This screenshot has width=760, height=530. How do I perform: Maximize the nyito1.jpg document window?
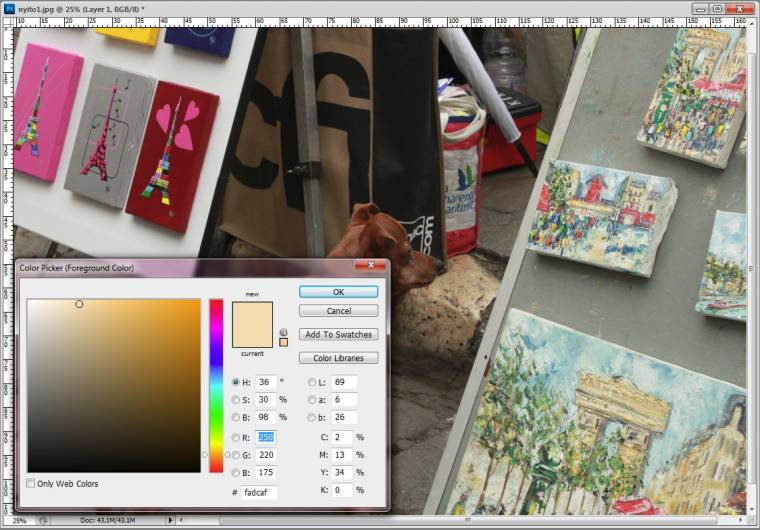pyautogui.click(x=717, y=8)
